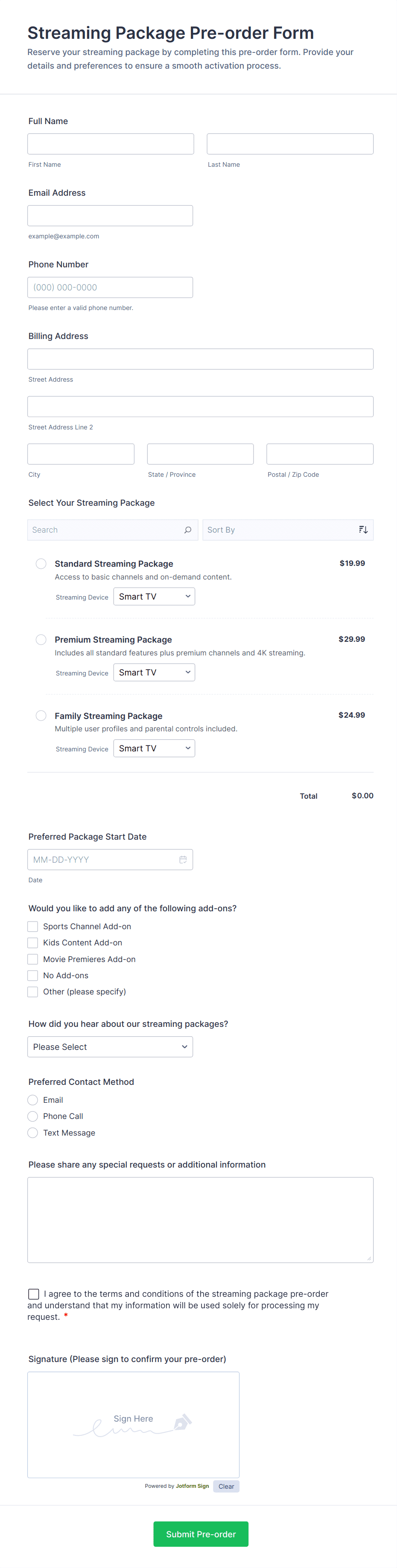This screenshot has width=397, height=1568.
Task: Clear the signature field
Action: pos(226,1487)
